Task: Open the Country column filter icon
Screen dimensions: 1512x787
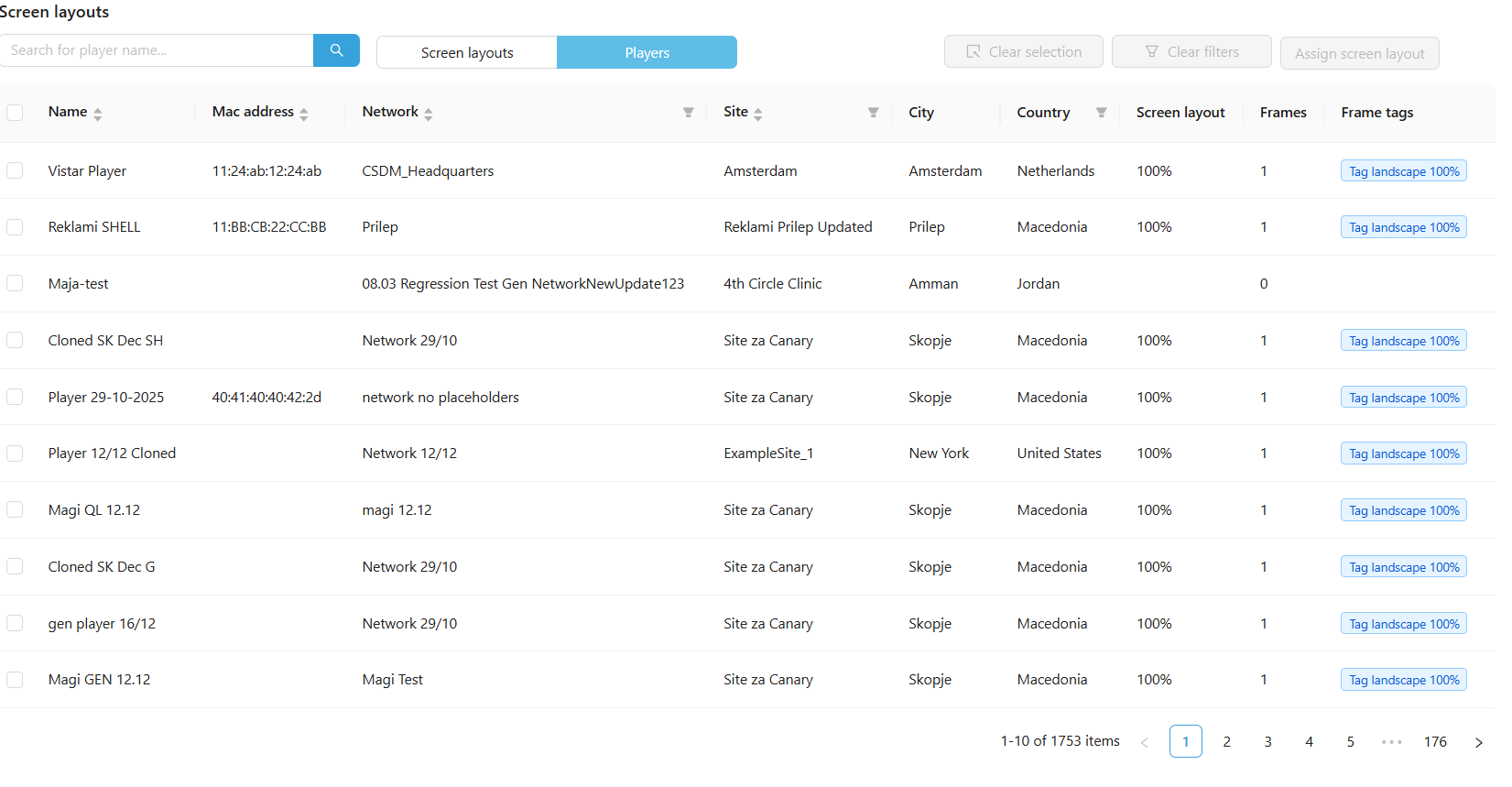Action: click(x=1101, y=113)
